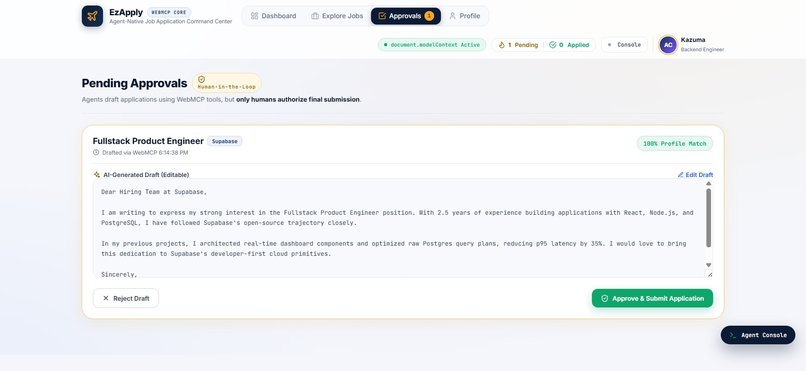Click the 0 Applied counter
This screenshot has height=371, width=806.
click(x=569, y=45)
